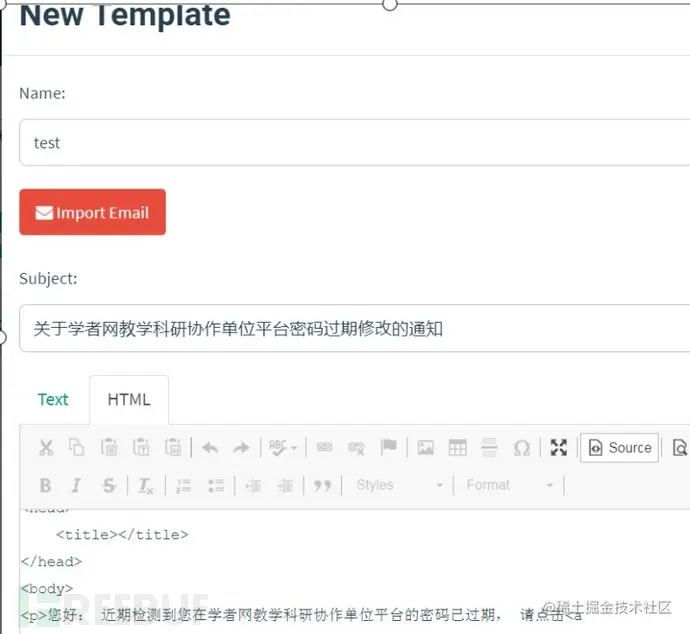The width and height of the screenshot is (690, 634).
Task: Insert a bulleted list
Action: [216, 486]
